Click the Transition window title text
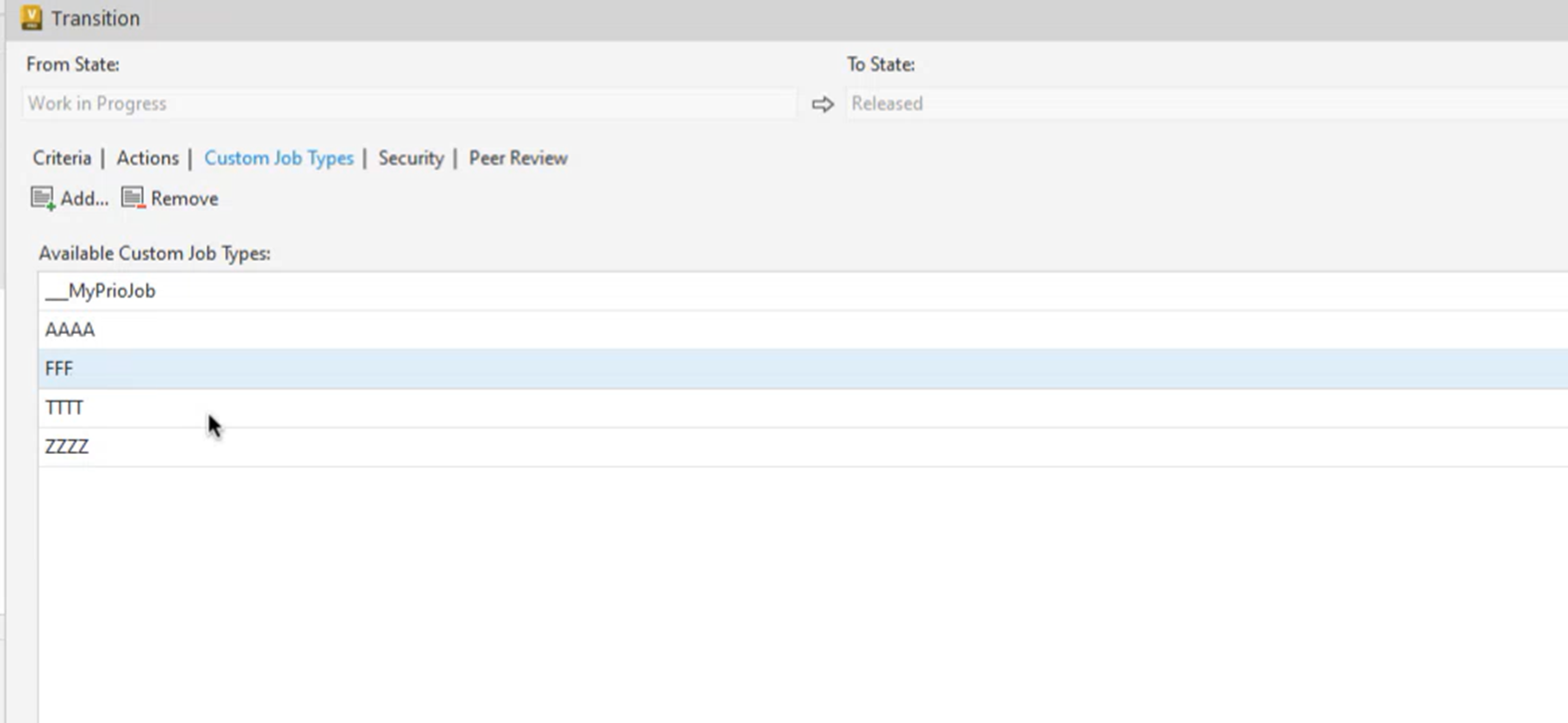 point(96,18)
